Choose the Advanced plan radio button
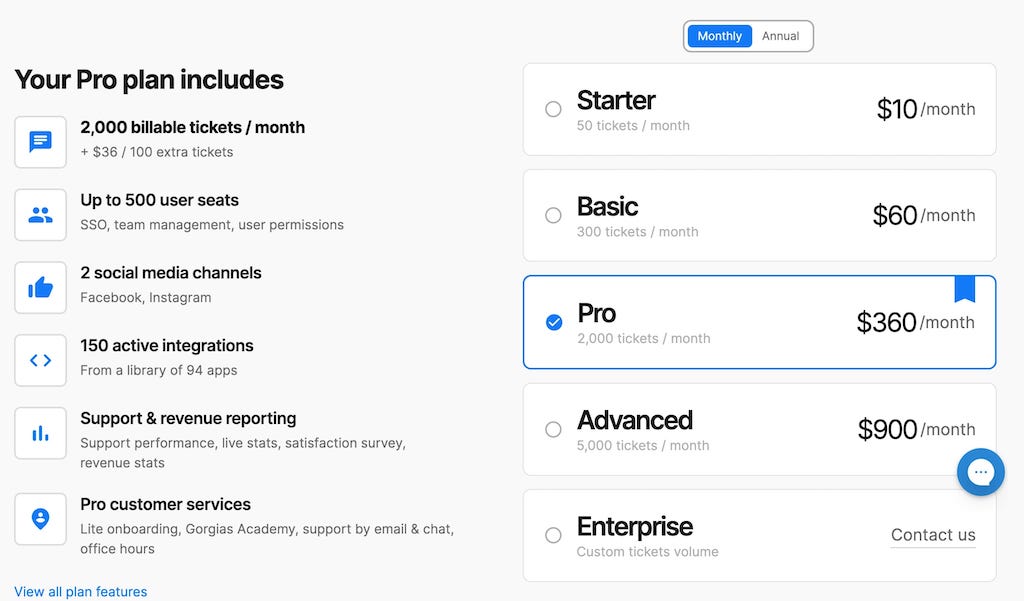This screenshot has height=601, width=1024. click(553, 429)
